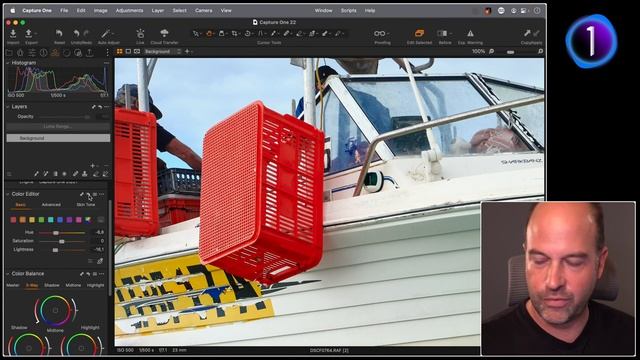Select the Background layer row
The height and width of the screenshot is (360, 640).
(x=58, y=138)
